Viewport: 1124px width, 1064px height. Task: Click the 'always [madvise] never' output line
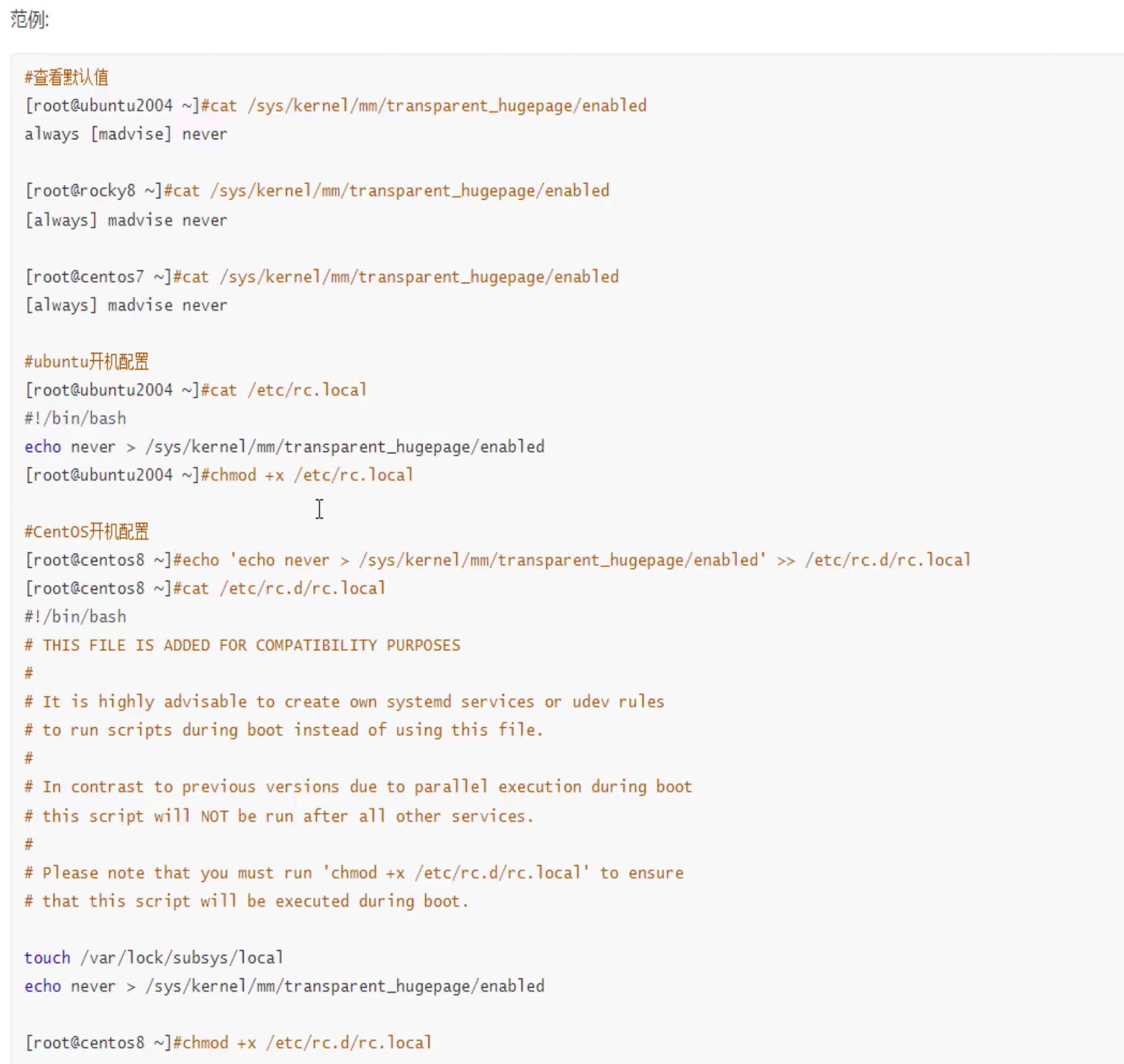(x=126, y=134)
